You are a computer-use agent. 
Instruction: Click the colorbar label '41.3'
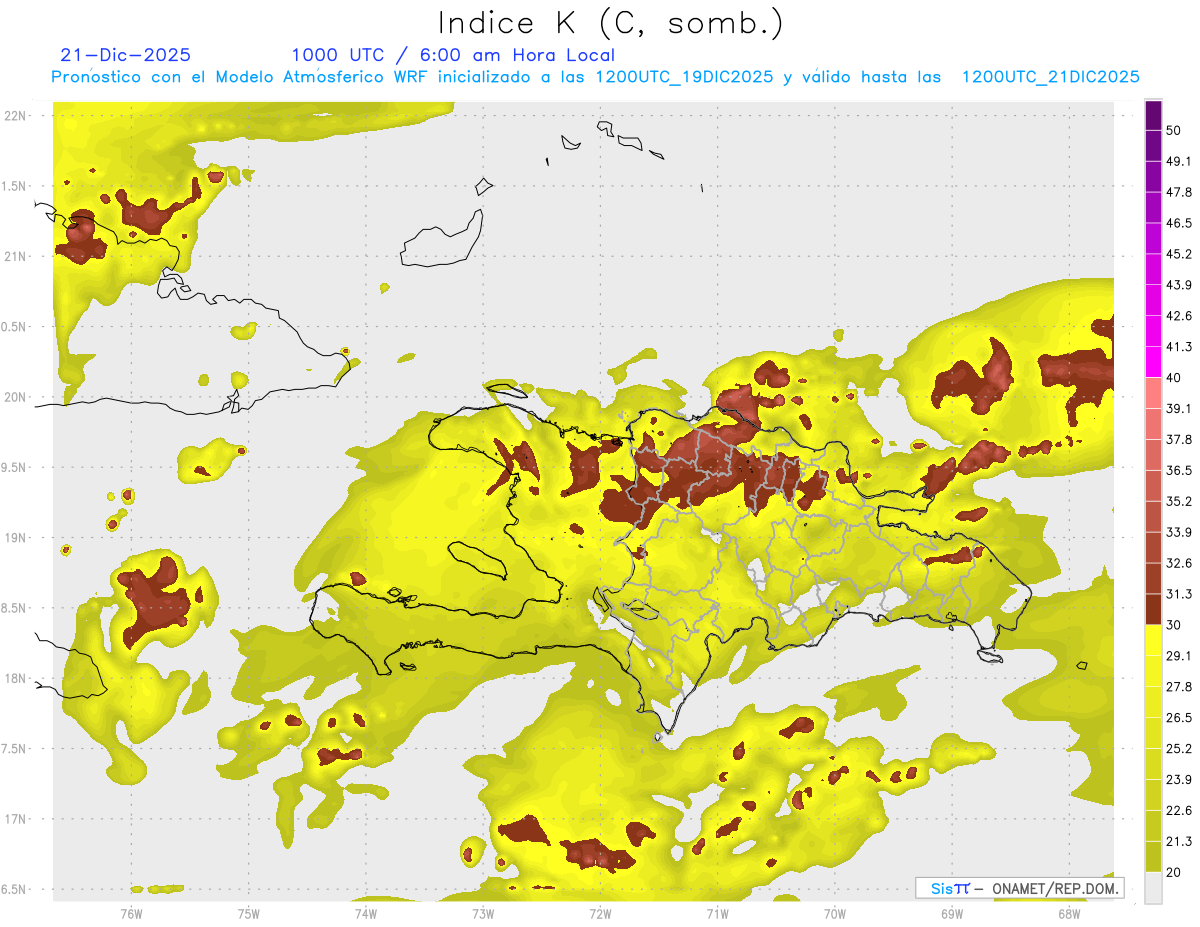[1179, 348]
